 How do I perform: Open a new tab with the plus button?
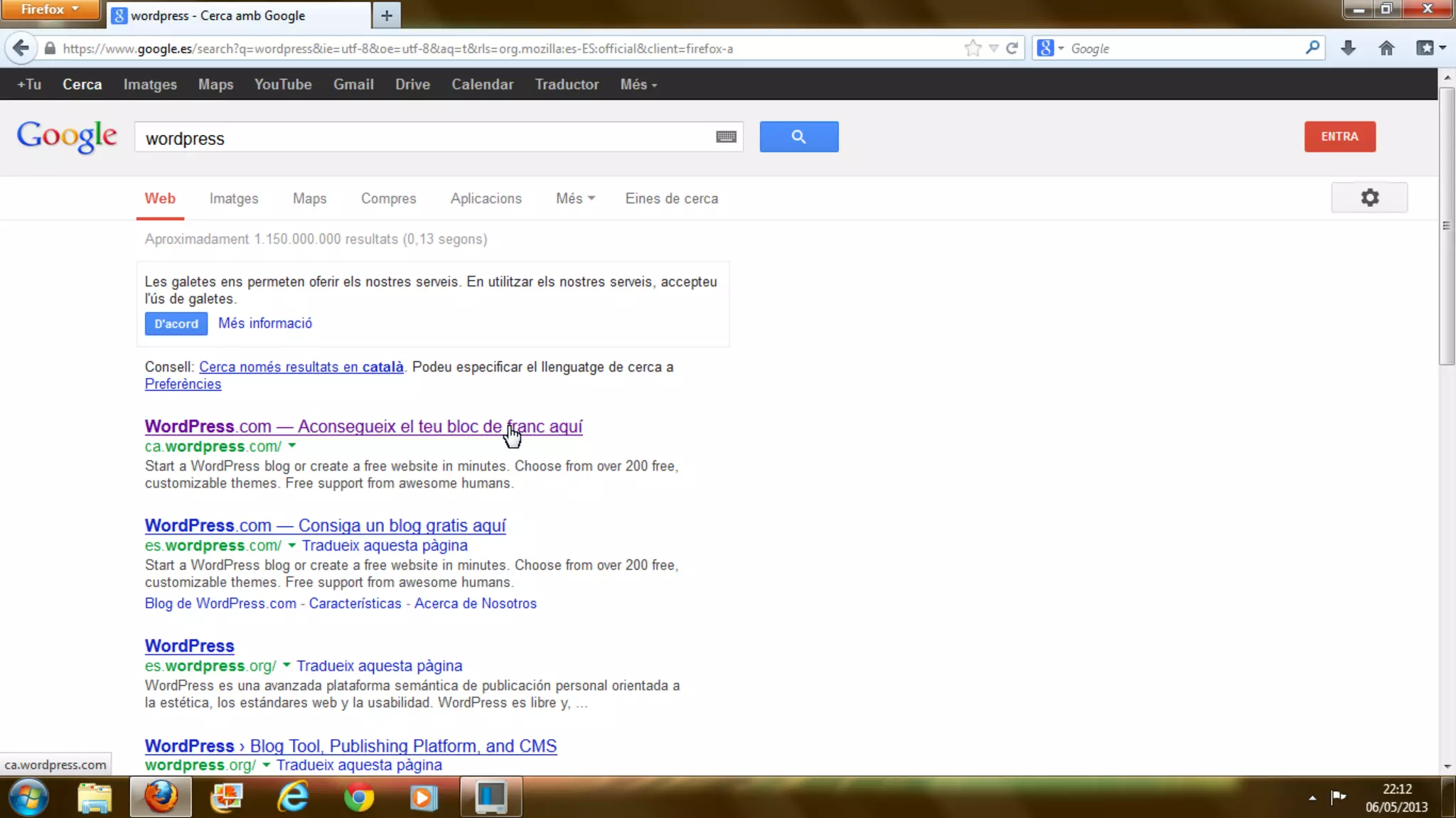click(x=386, y=16)
